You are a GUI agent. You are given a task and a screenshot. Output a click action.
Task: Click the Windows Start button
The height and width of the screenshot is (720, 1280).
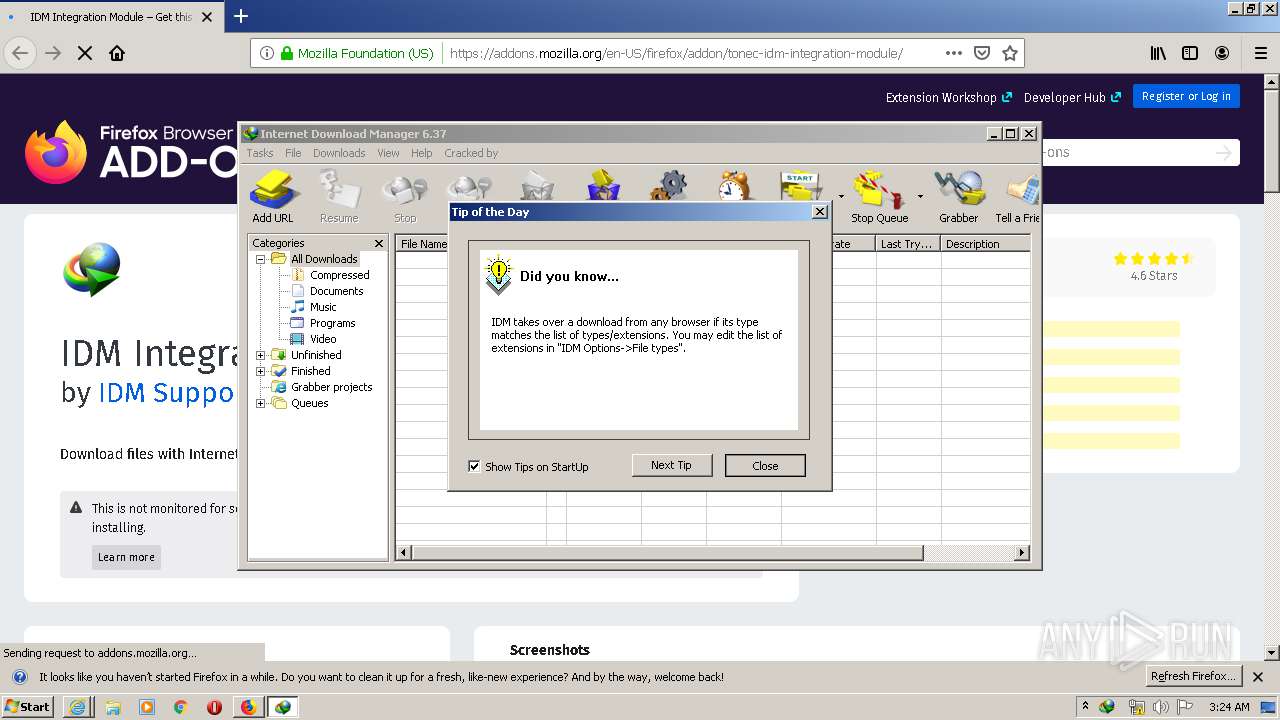[28, 707]
